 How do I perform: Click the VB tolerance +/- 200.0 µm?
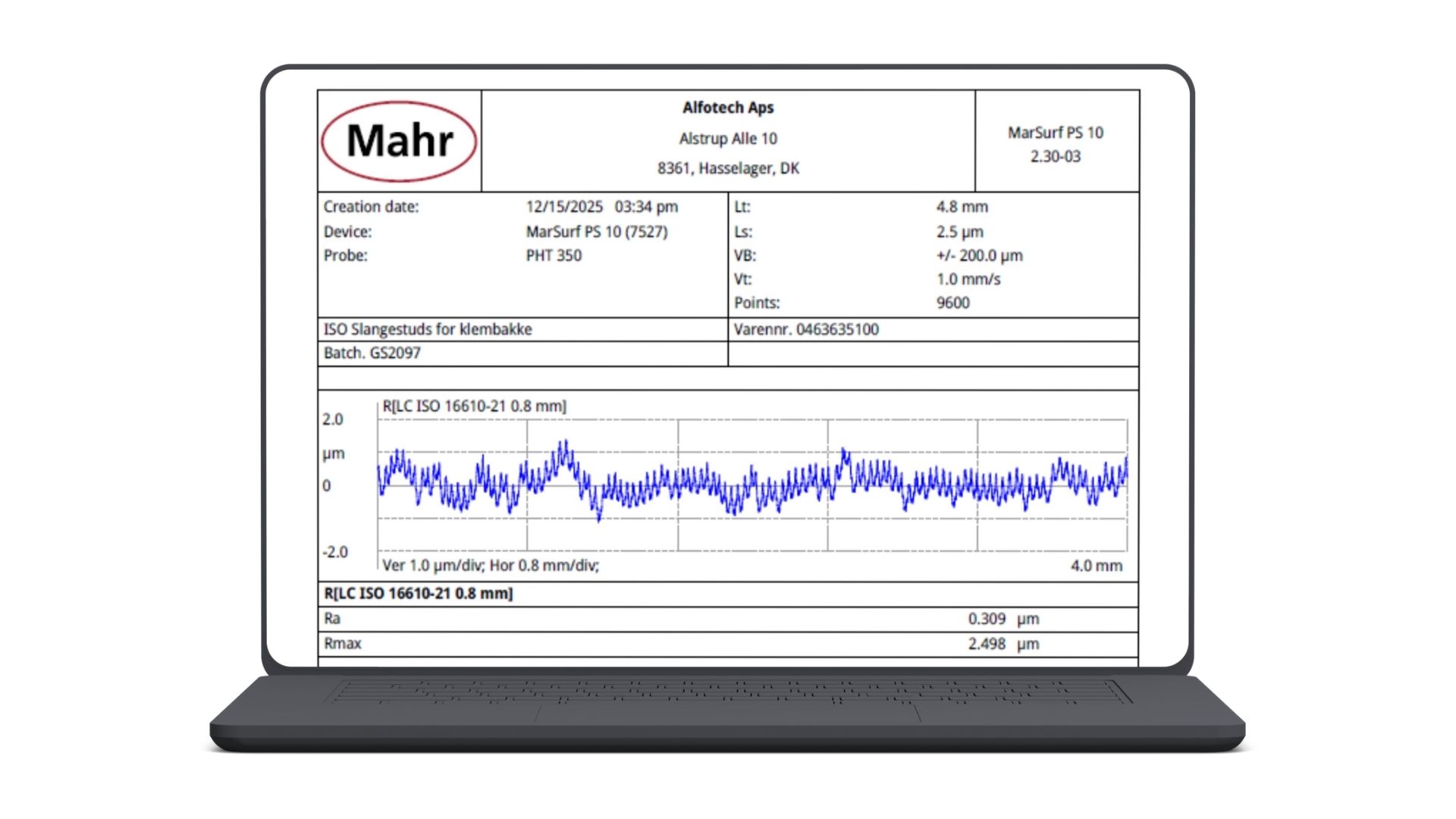[978, 256]
